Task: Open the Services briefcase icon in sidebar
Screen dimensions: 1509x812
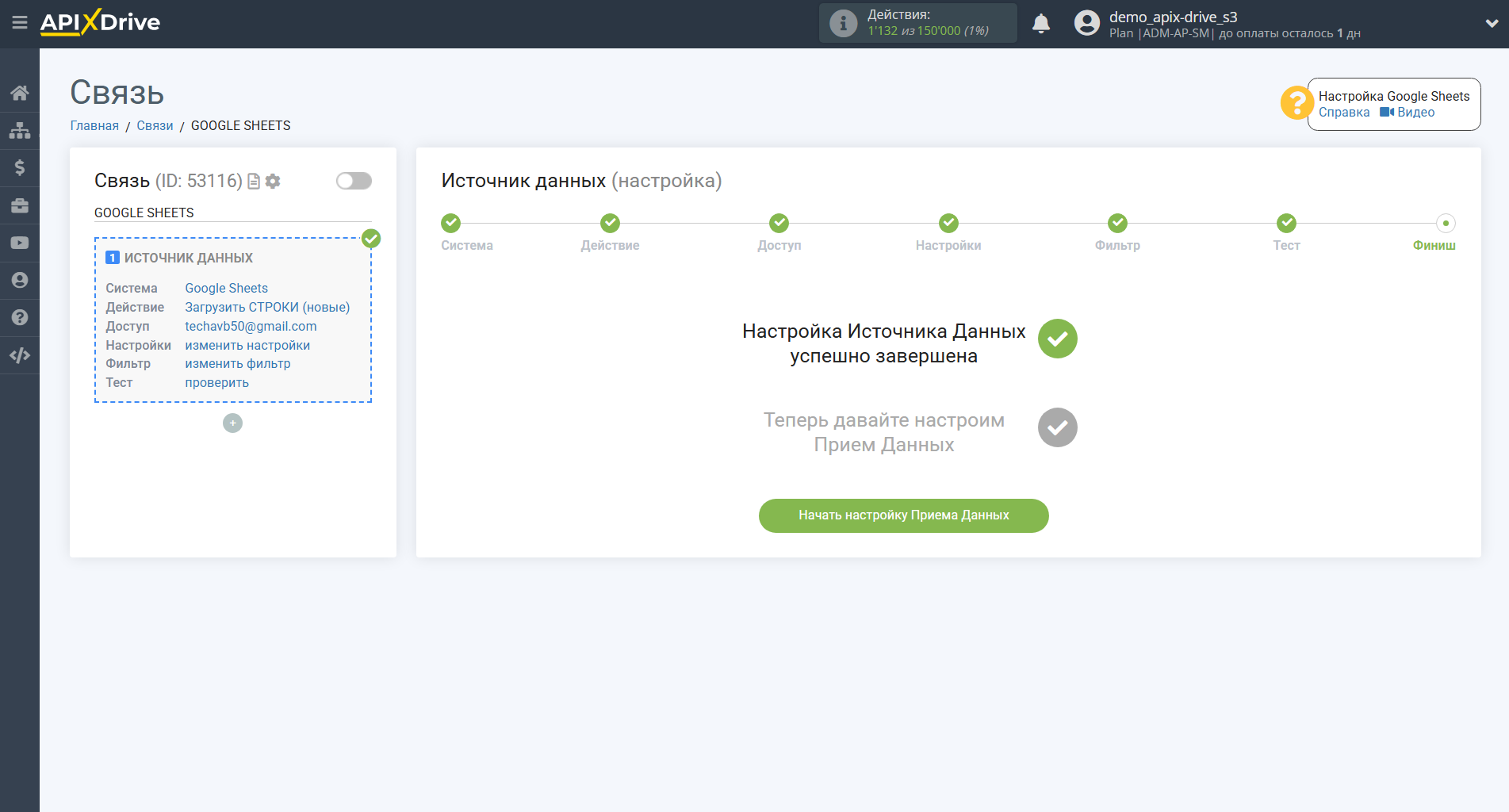Action: click(20, 205)
